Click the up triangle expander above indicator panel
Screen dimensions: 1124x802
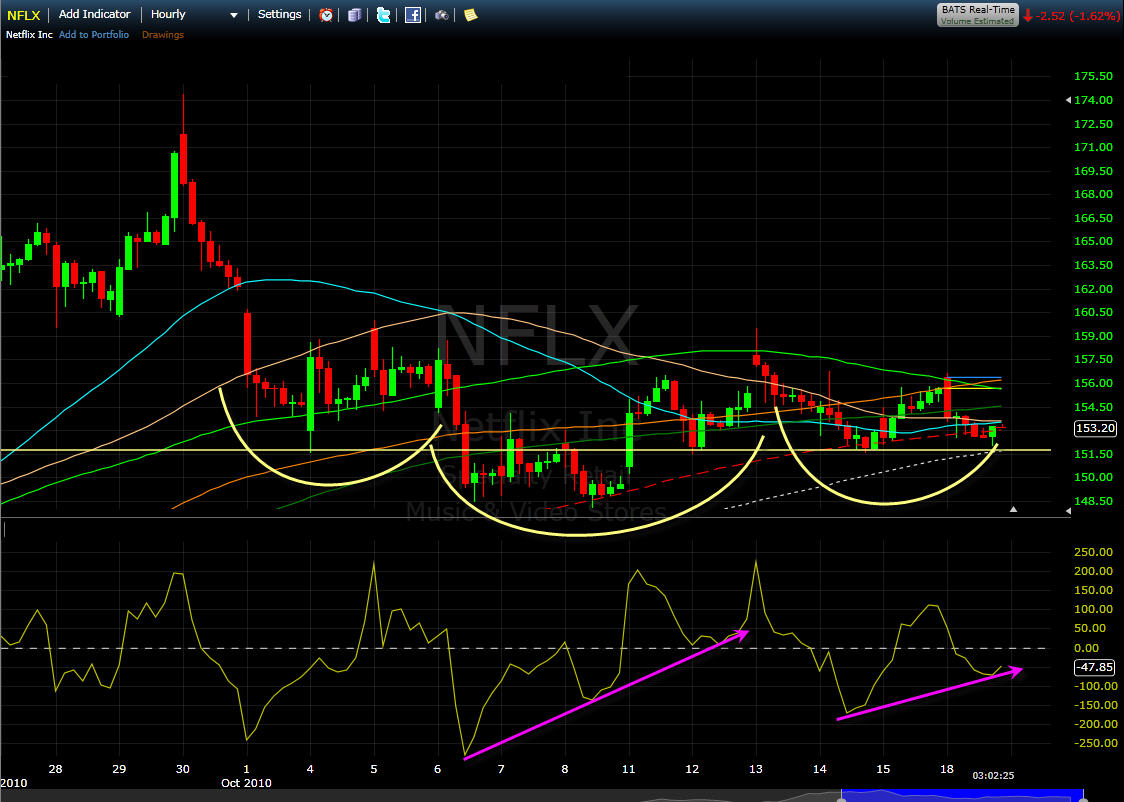[1013, 510]
